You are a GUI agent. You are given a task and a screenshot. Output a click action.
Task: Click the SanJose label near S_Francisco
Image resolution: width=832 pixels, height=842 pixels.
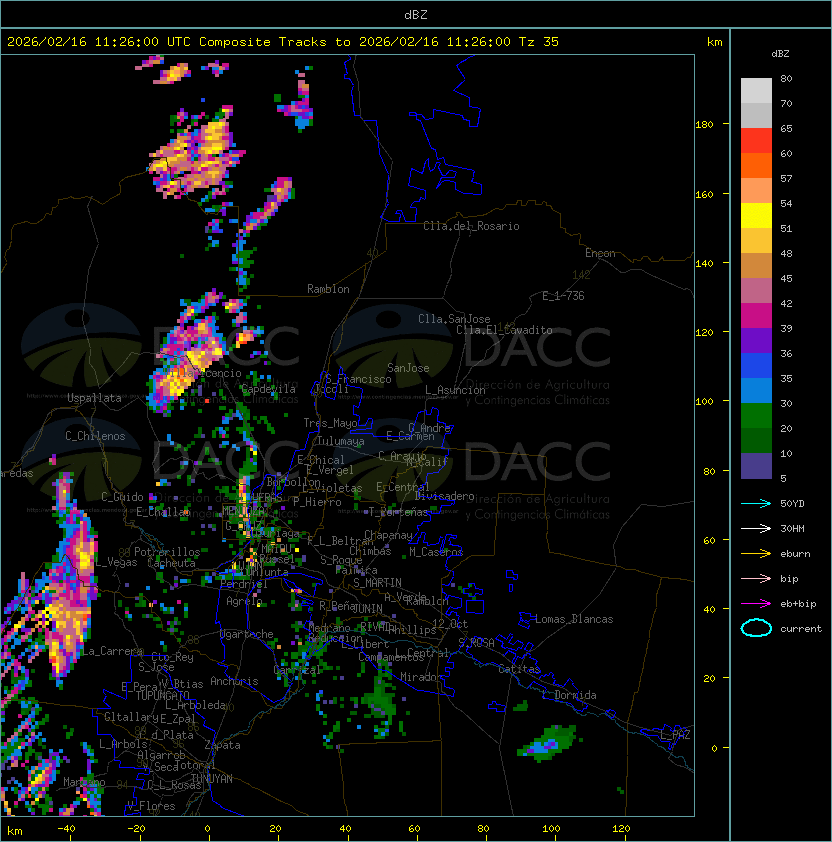408,368
